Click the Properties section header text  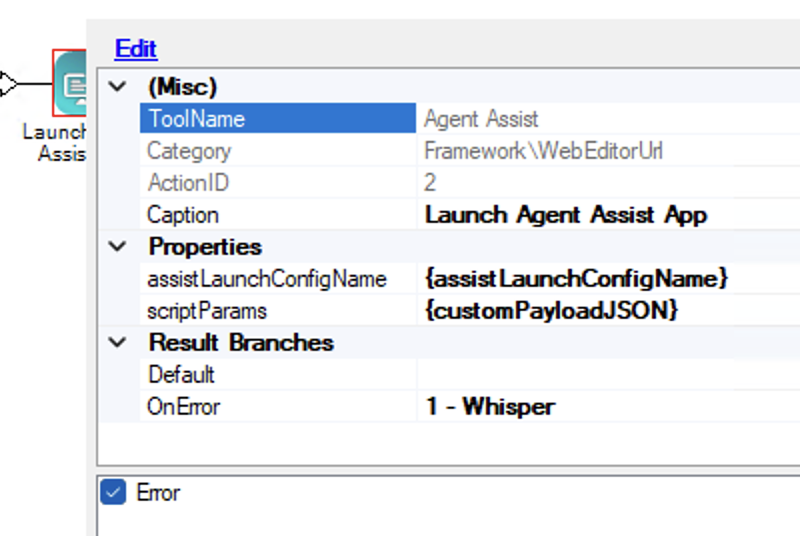coord(205,247)
